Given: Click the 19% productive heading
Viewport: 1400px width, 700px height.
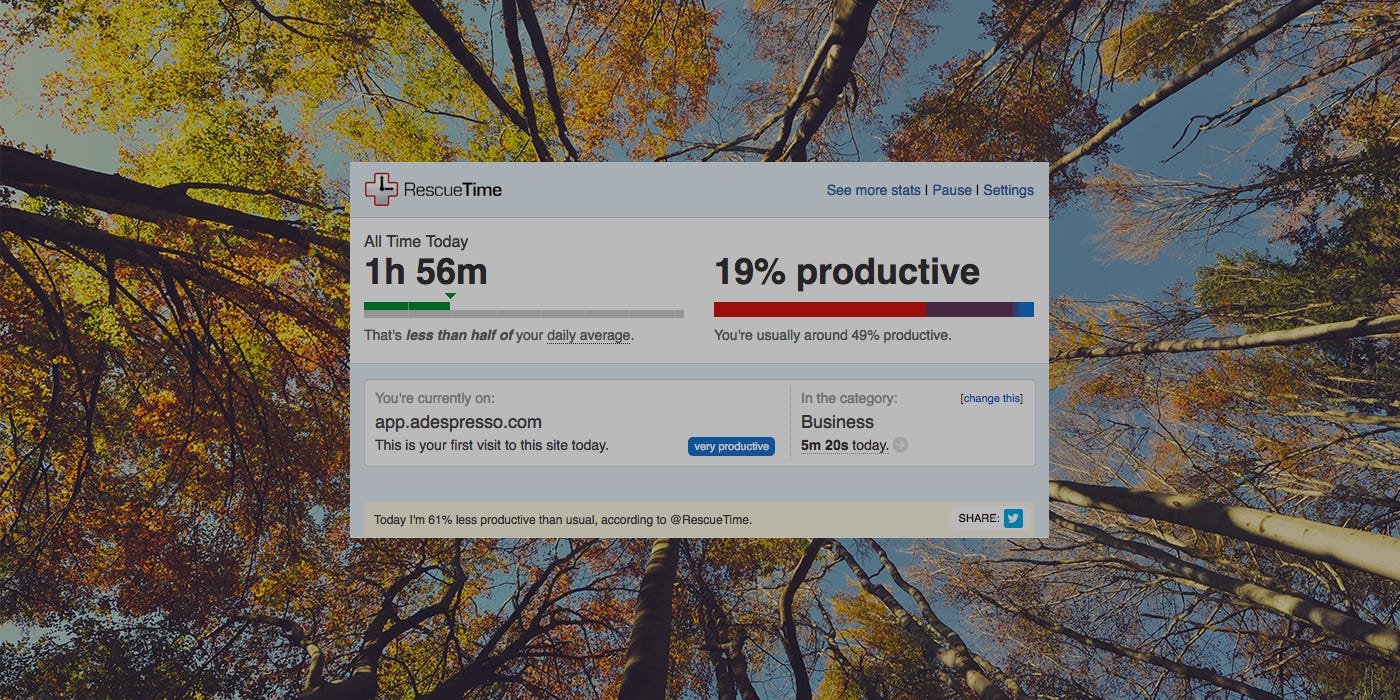Looking at the screenshot, I should tap(847, 272).
